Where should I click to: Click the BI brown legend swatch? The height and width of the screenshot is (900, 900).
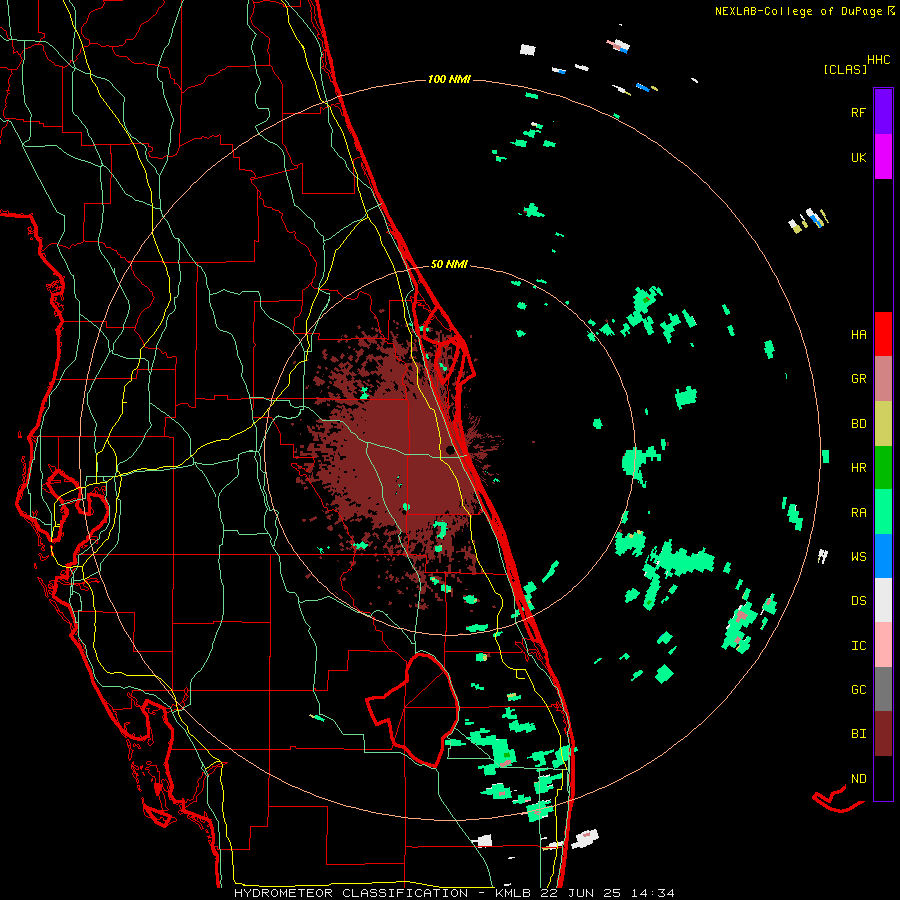tap(883, 733)
